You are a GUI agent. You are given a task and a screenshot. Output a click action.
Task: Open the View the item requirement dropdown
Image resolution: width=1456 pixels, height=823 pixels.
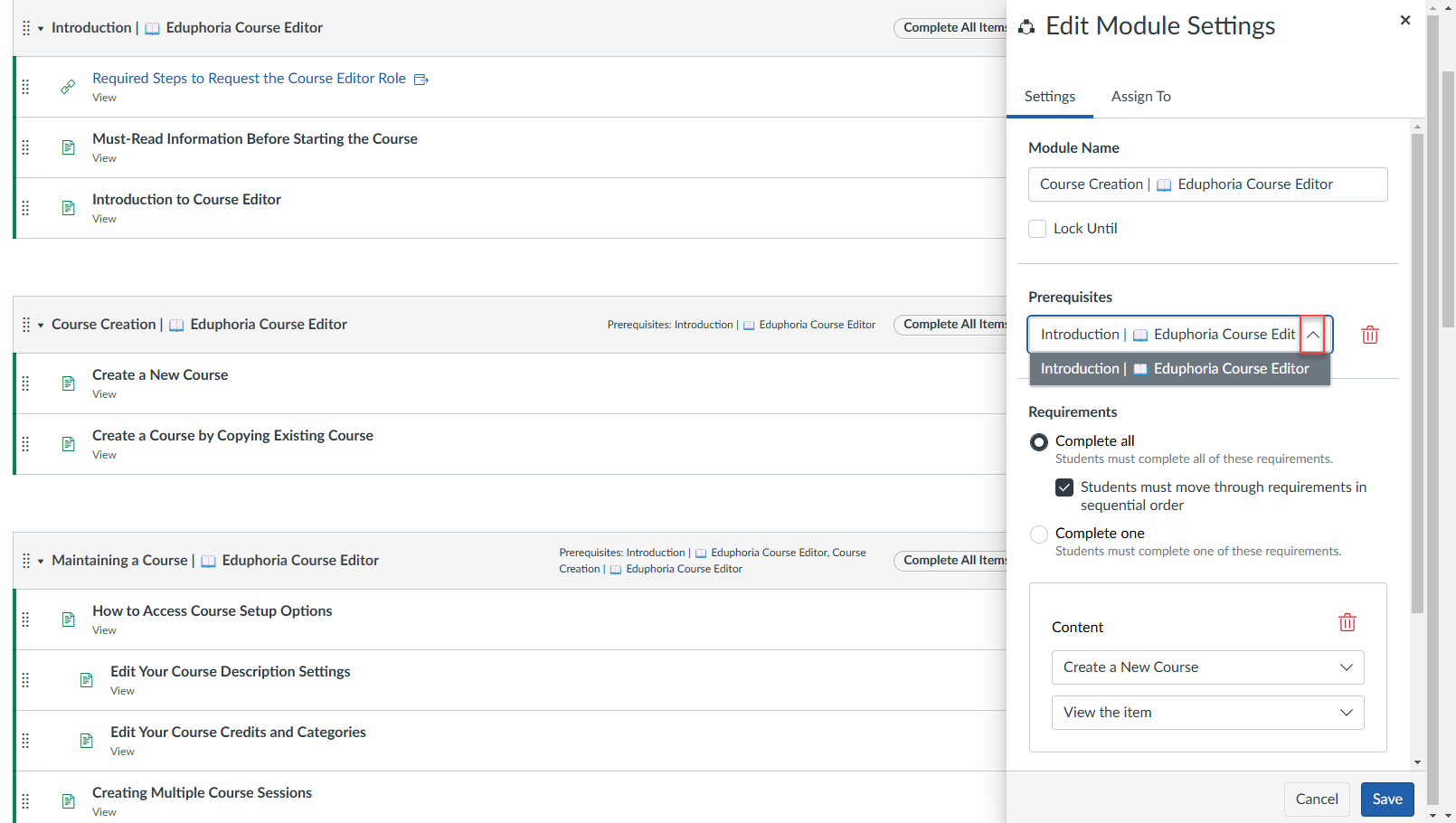tap(1207, 713)
